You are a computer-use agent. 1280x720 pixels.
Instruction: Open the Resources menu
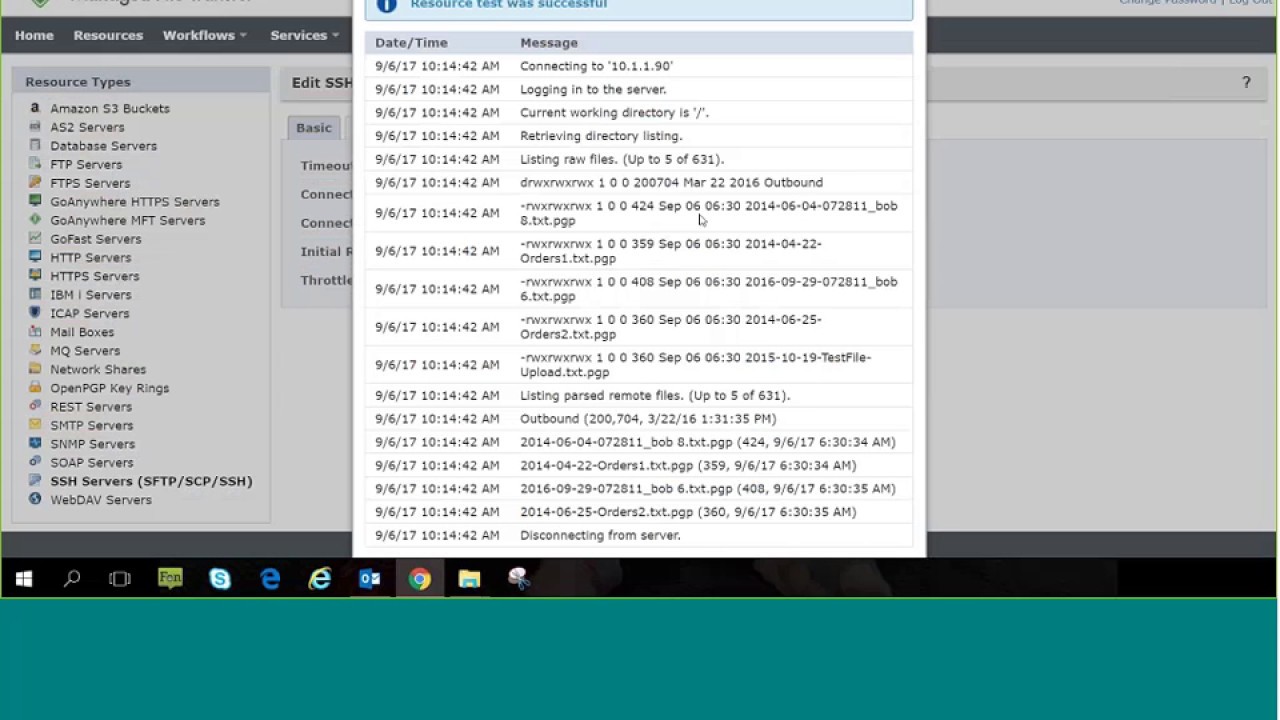coord(108,35)
